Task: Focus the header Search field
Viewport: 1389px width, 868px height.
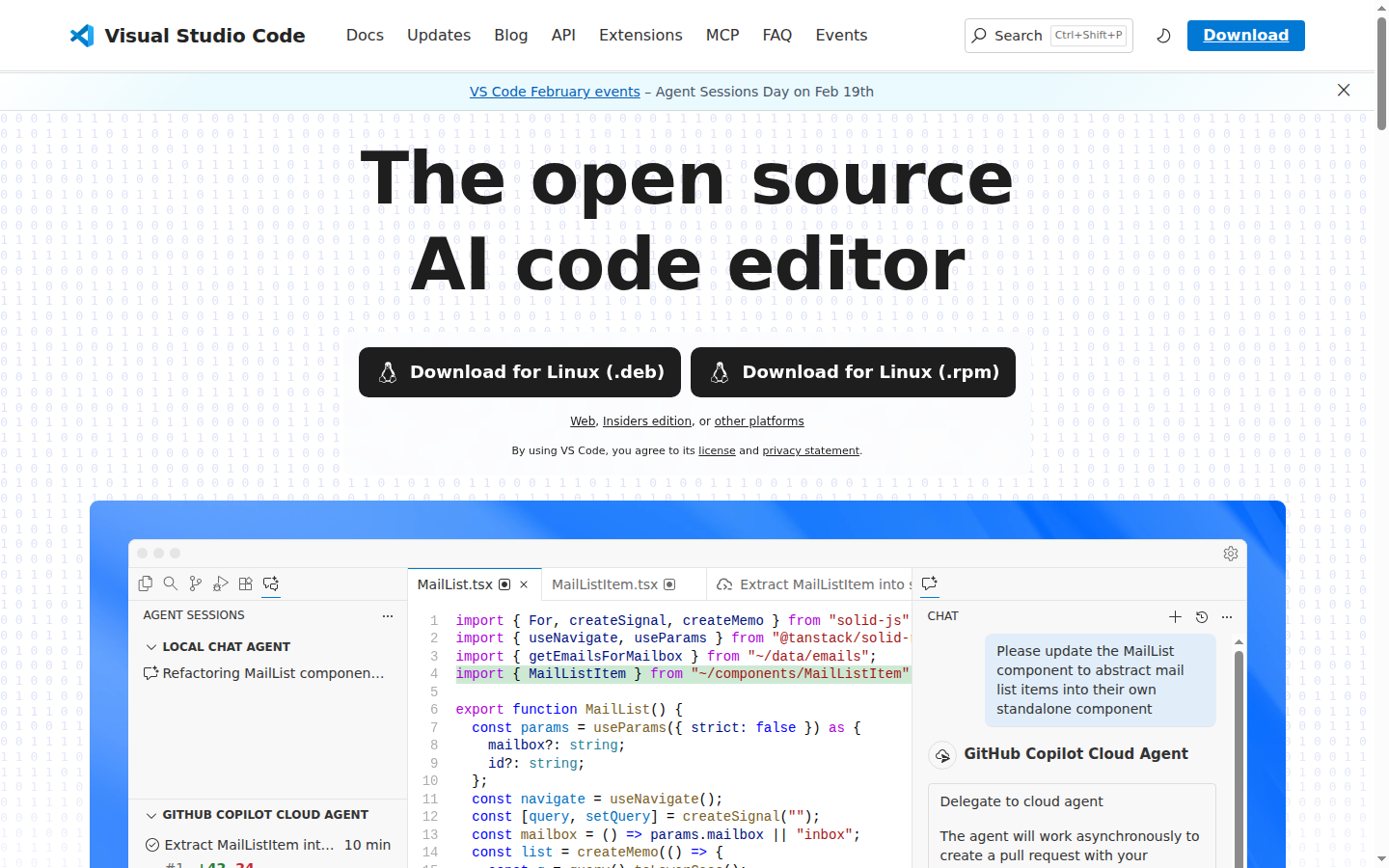Action: pos(1049,35)
